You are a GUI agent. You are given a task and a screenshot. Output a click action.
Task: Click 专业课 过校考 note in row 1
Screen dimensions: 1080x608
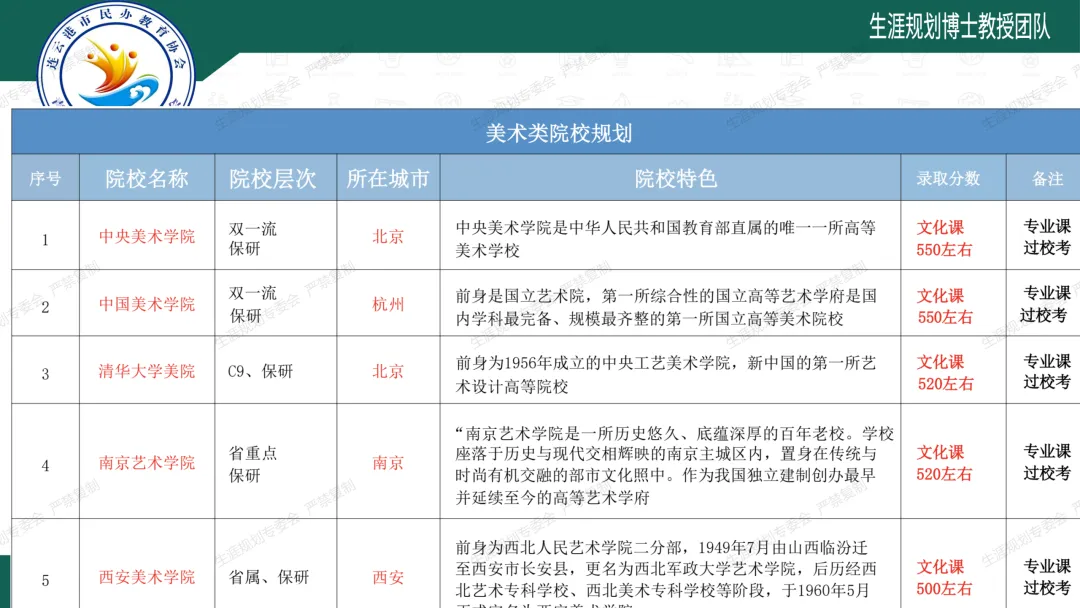click(1047, 237)
